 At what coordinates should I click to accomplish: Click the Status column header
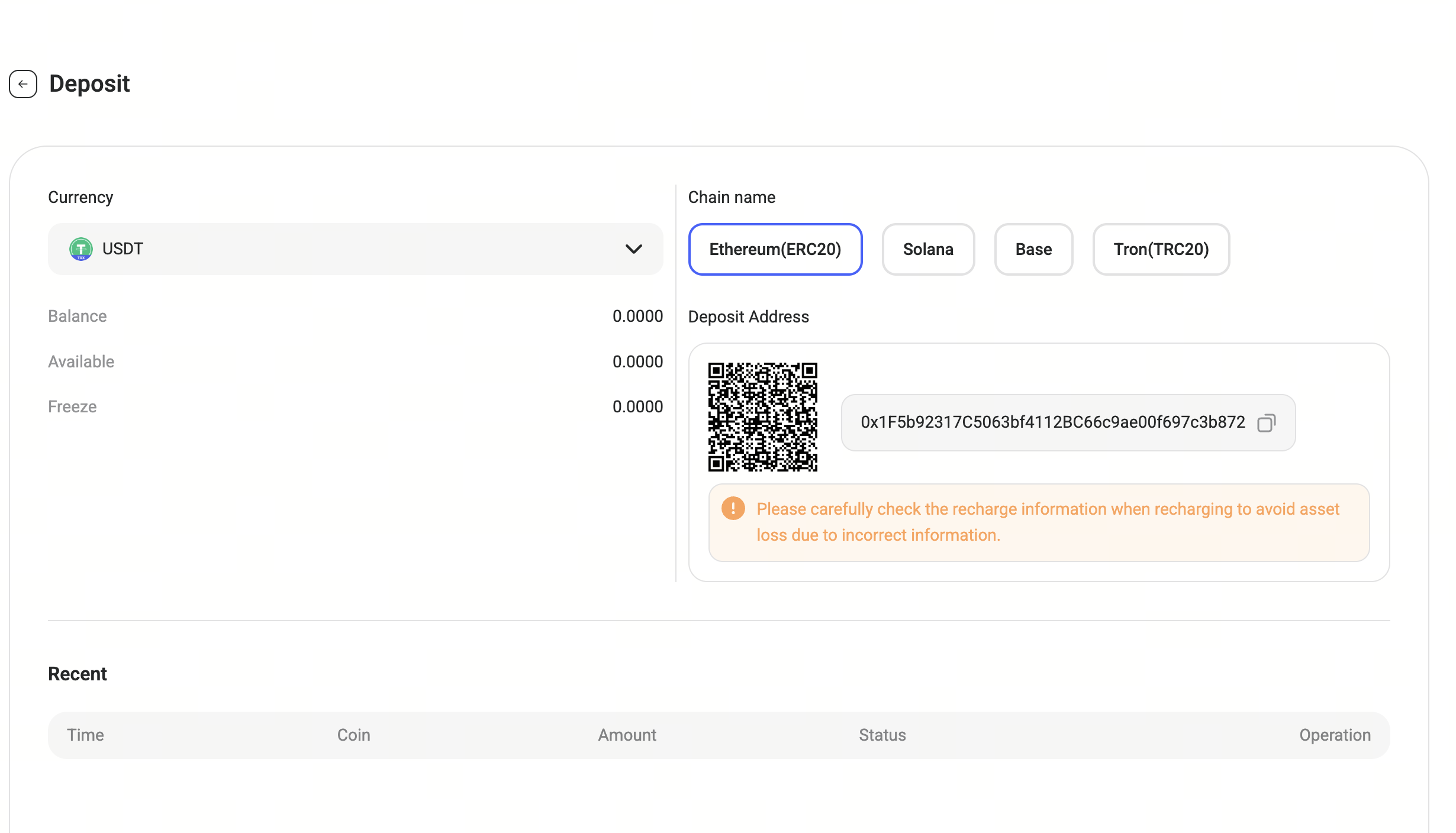pos(882,735)
